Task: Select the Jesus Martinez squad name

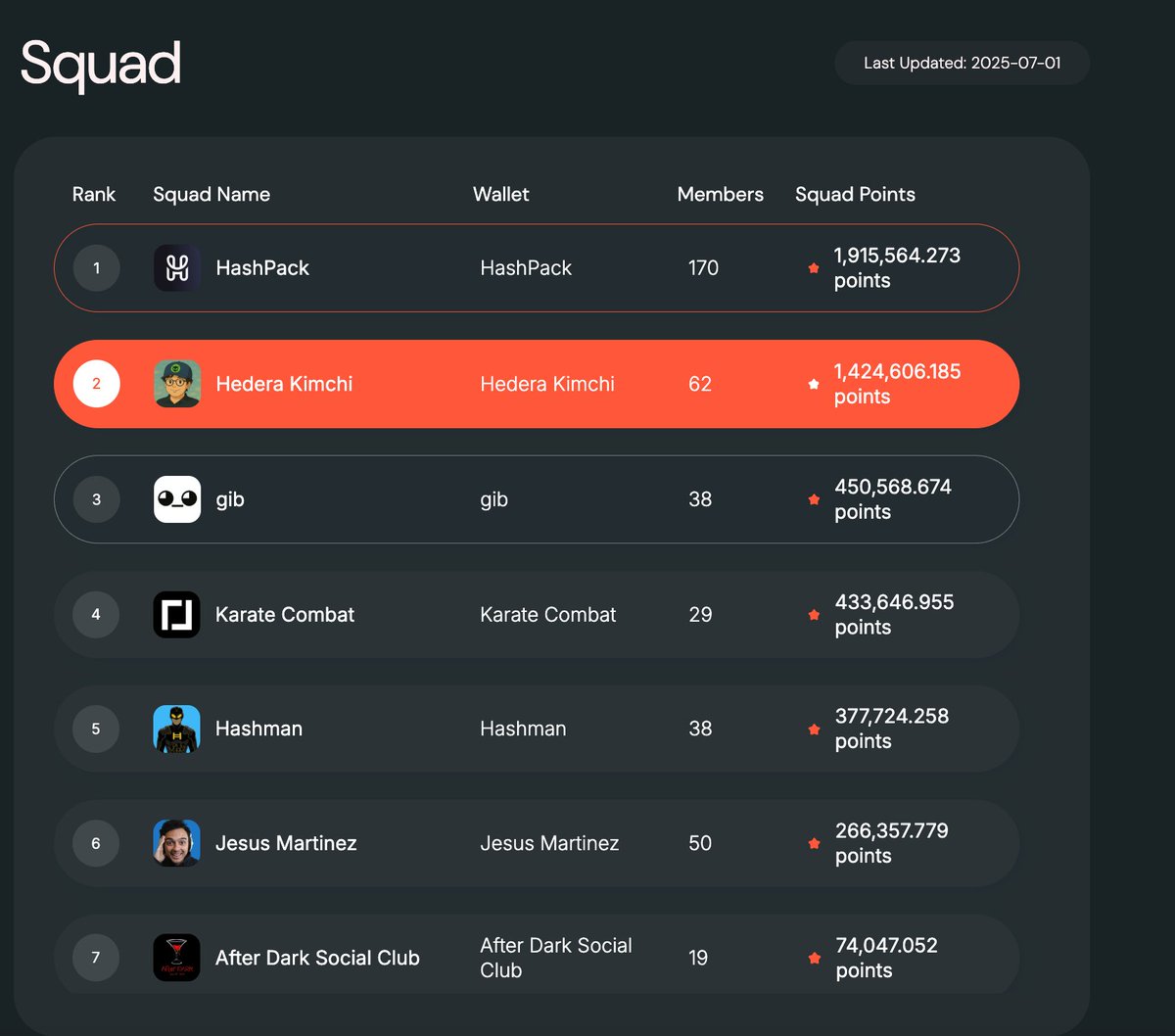Action: point(286,843)
